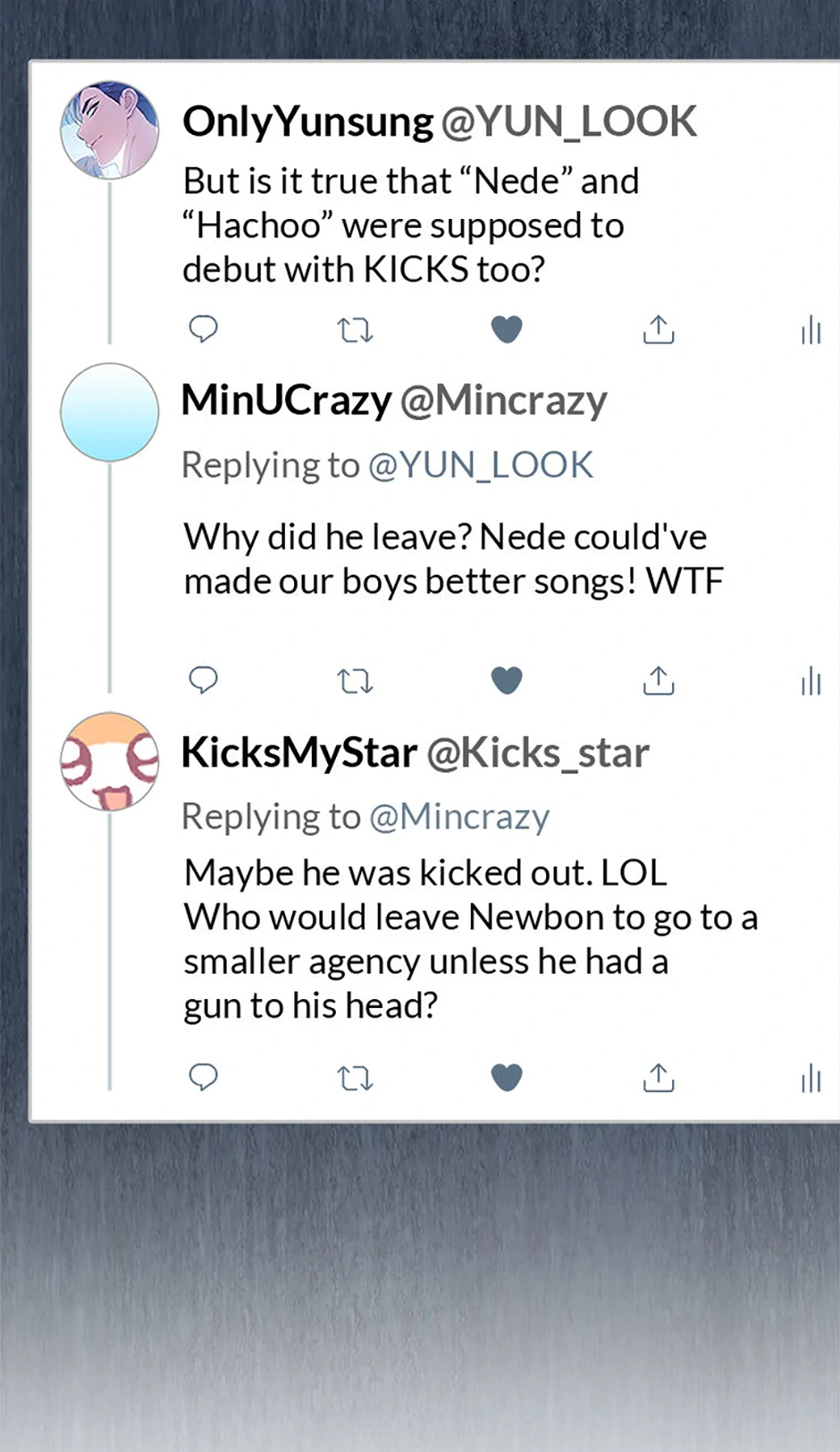Open the KicksMyStar display name
Image resolution: width=840 pixels, height=1452 pixels.
299,752
